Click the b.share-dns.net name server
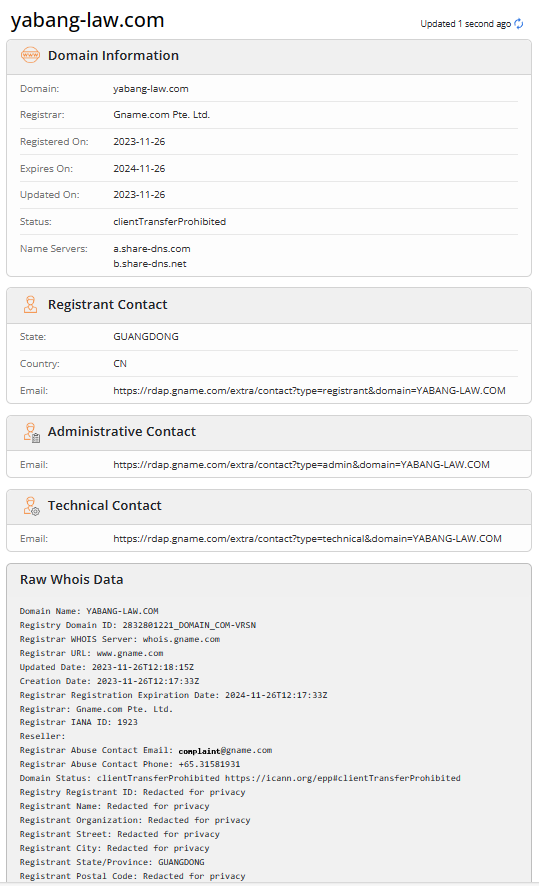The width and height of the screenshot is (539, 886). (150, 264)
